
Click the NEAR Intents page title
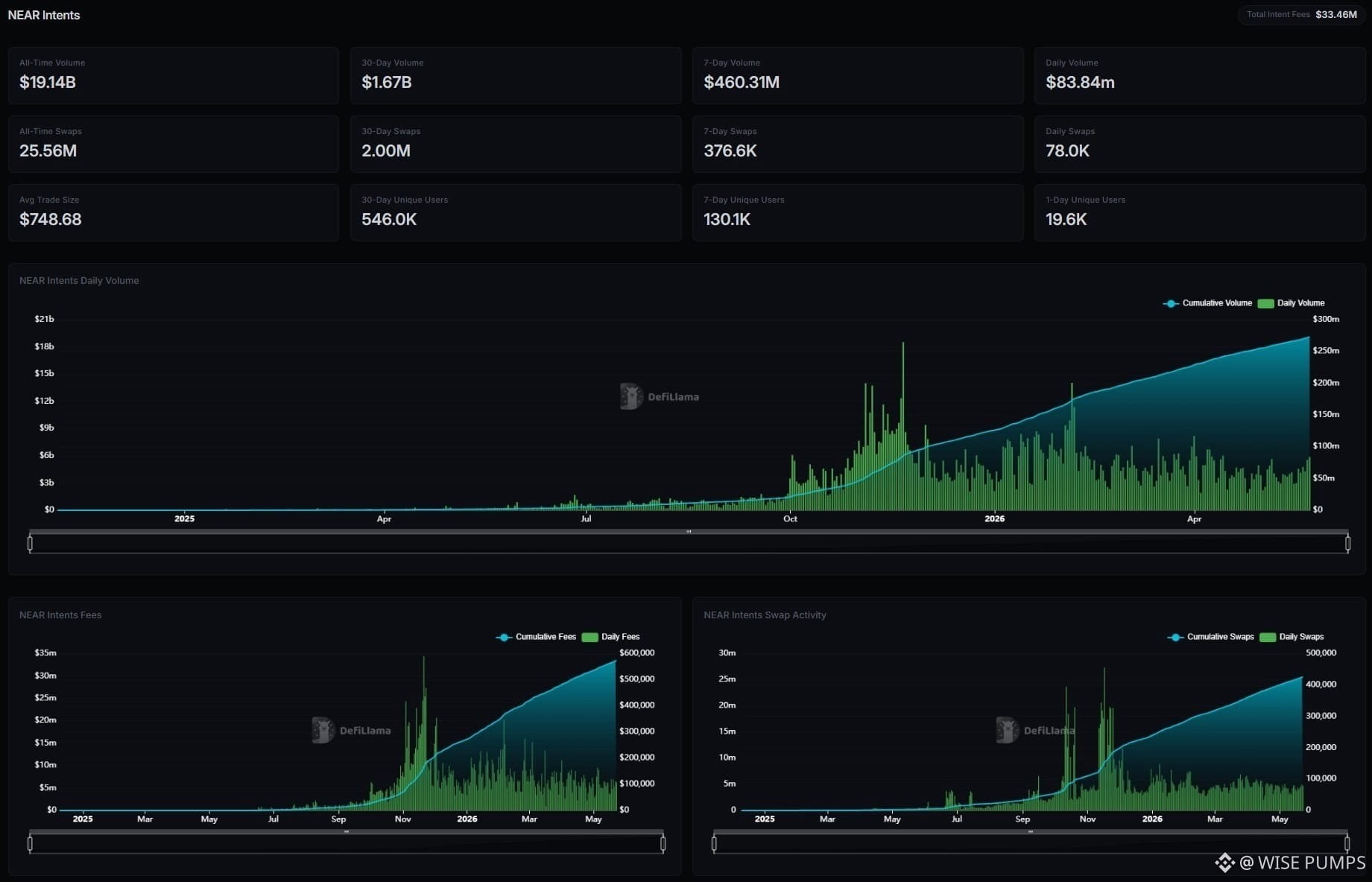pyautogui.click(x=44, y=15)
